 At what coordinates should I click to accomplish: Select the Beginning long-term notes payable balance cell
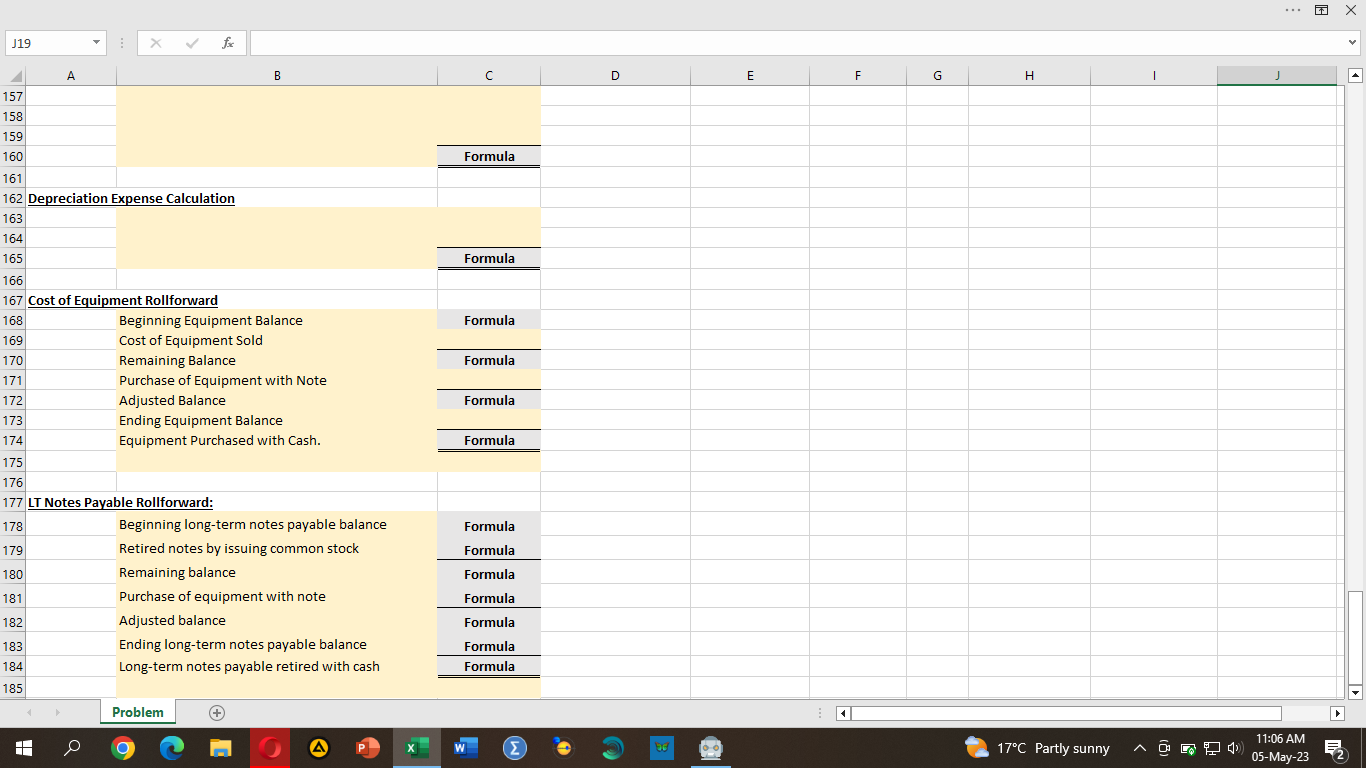[277, 525]
